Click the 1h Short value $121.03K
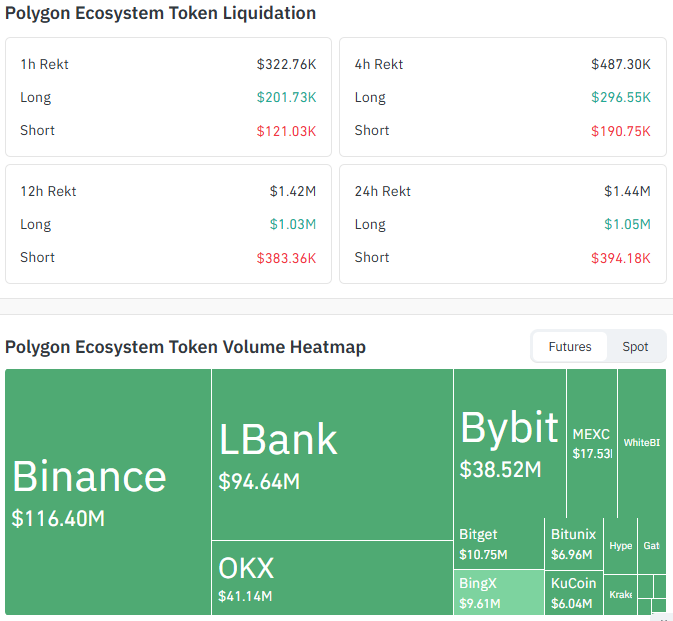Screen dimensions: 673x621 coord(286,131)
